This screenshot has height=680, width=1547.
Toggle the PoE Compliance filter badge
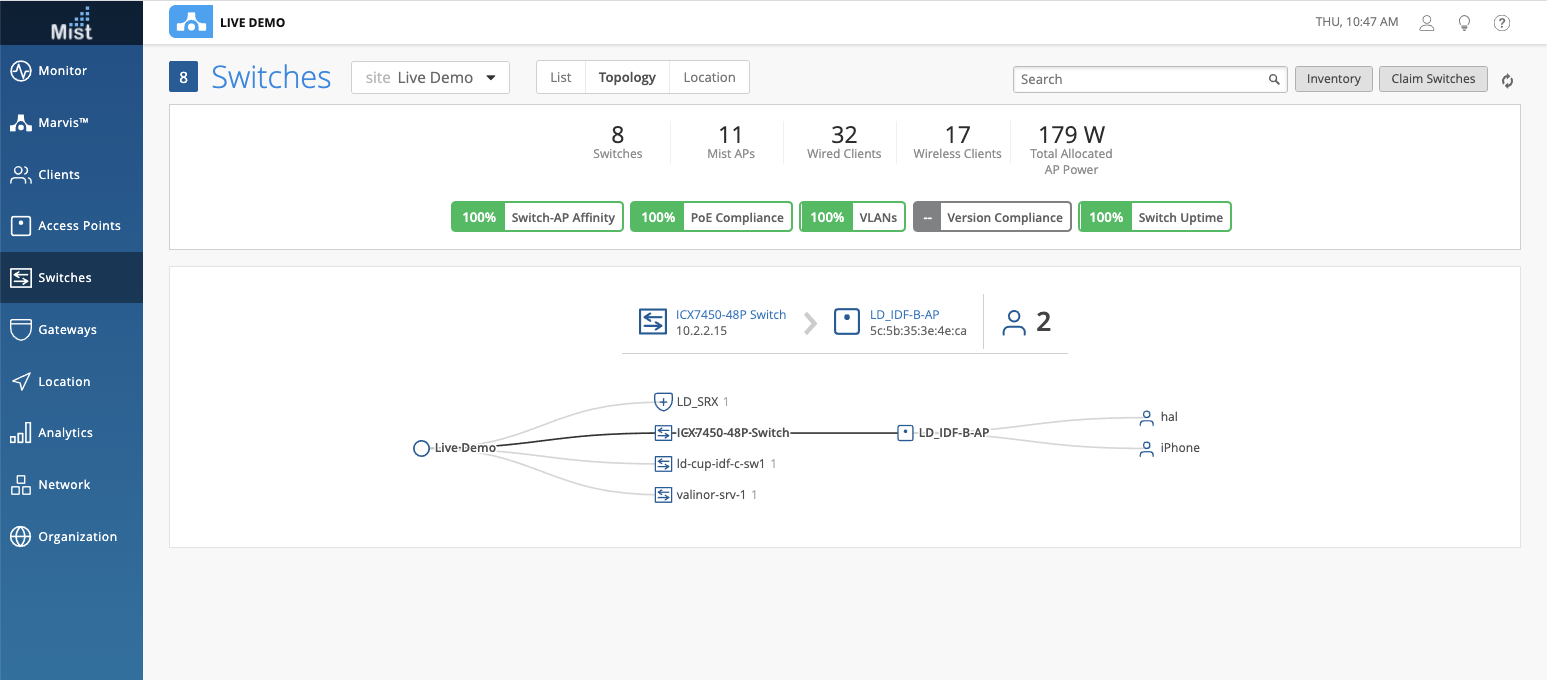(x=711, y=217)
